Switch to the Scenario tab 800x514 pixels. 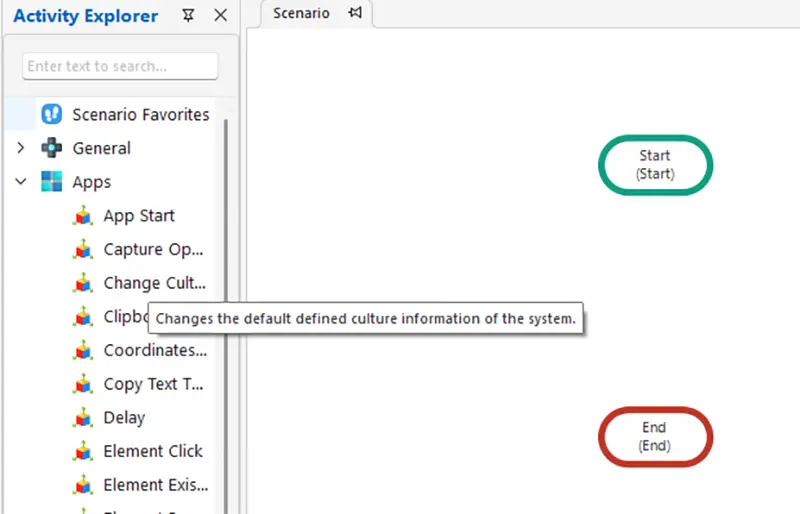click(301, 13)
